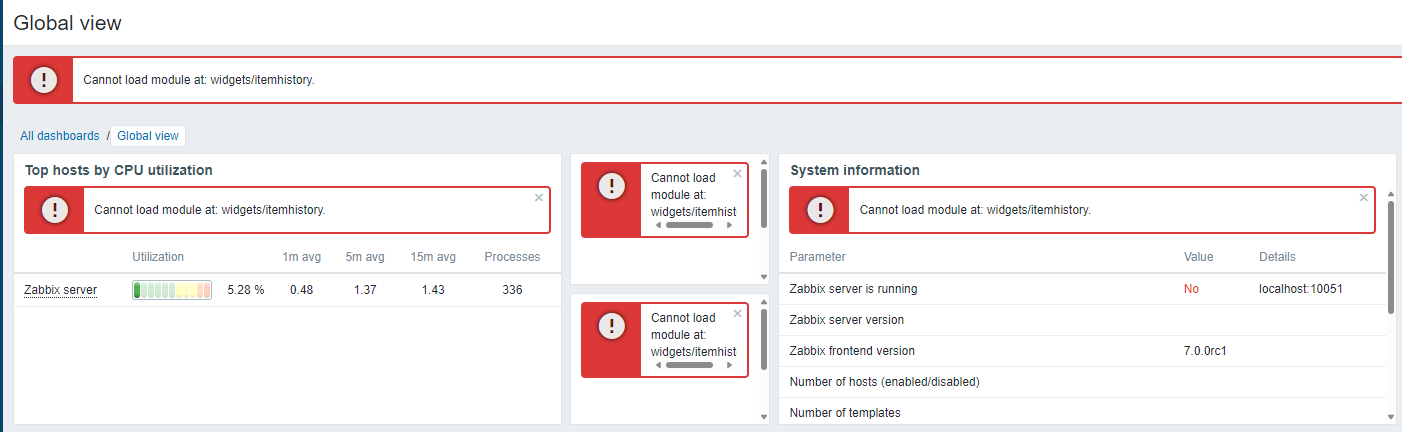Click the 5m avg column header
Screen dimensions: 1402x432
point(365,257)
